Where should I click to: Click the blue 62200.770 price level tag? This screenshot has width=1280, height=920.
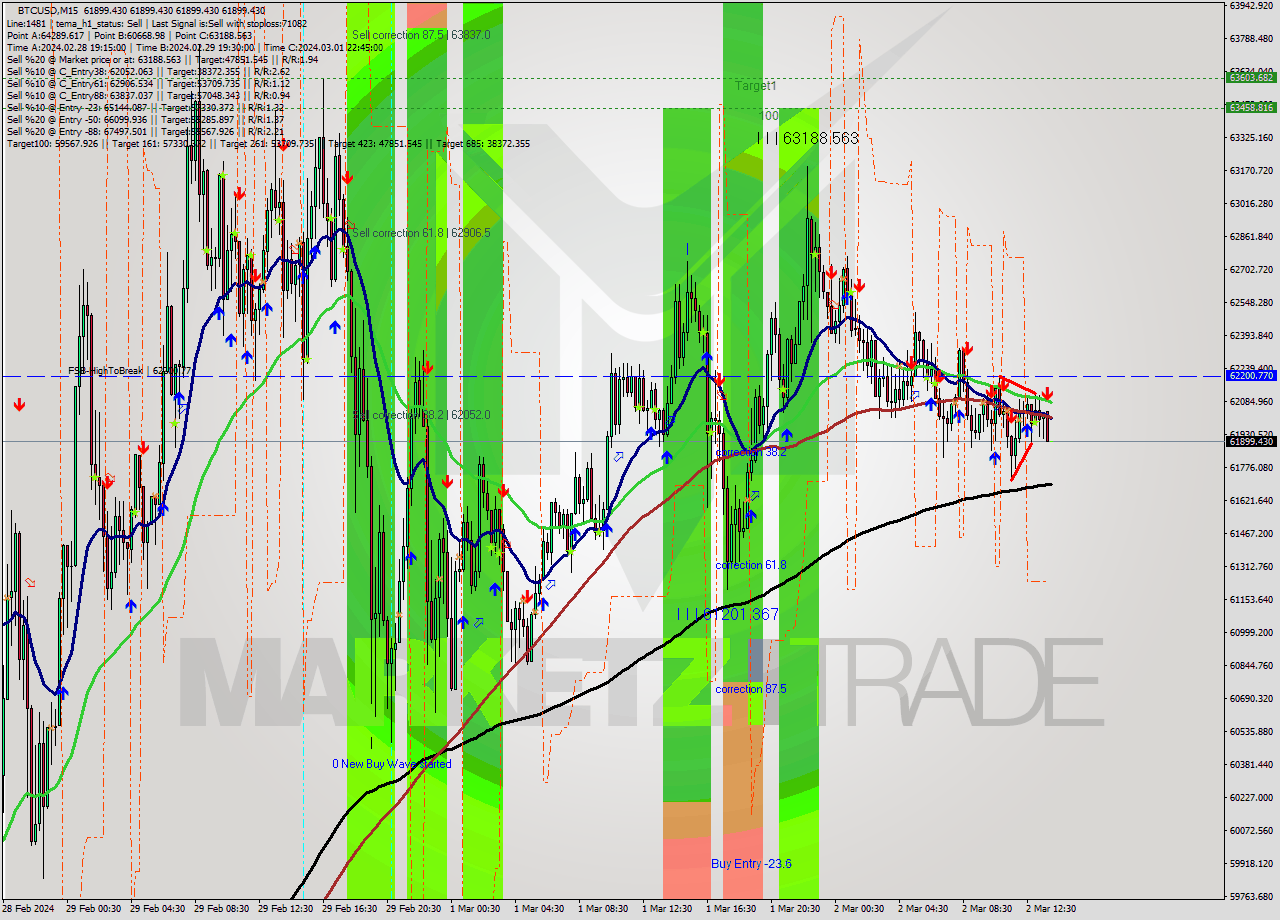point(1250,376)
